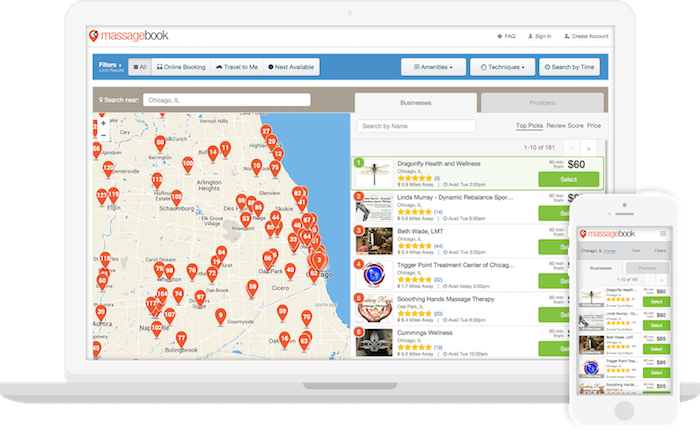
Task: Click map pin number 58
Action: [x=252, y=288]
